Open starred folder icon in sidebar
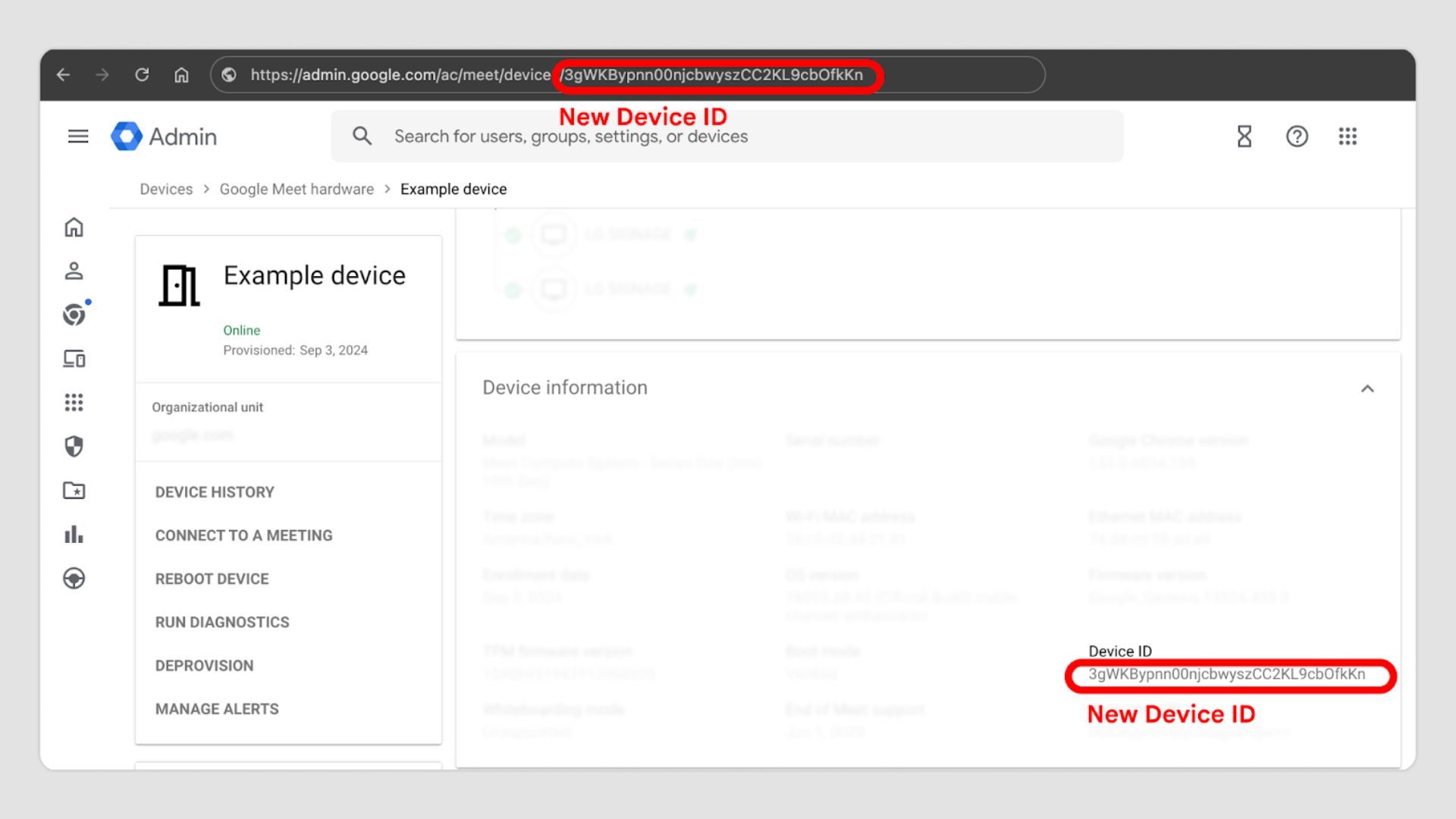This screenshot has height=819, width=1456. (74, 491)
